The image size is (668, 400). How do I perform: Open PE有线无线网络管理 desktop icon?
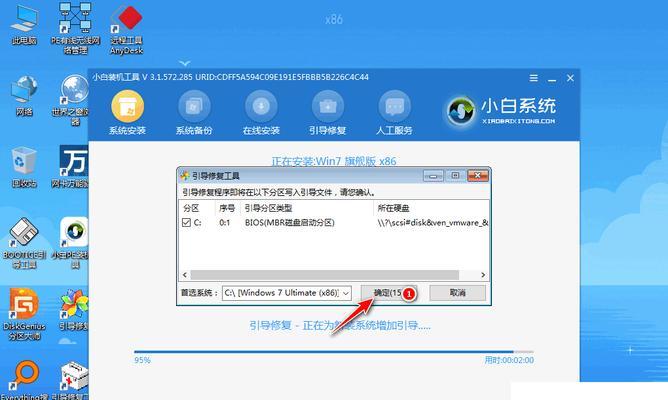(75, 28)
